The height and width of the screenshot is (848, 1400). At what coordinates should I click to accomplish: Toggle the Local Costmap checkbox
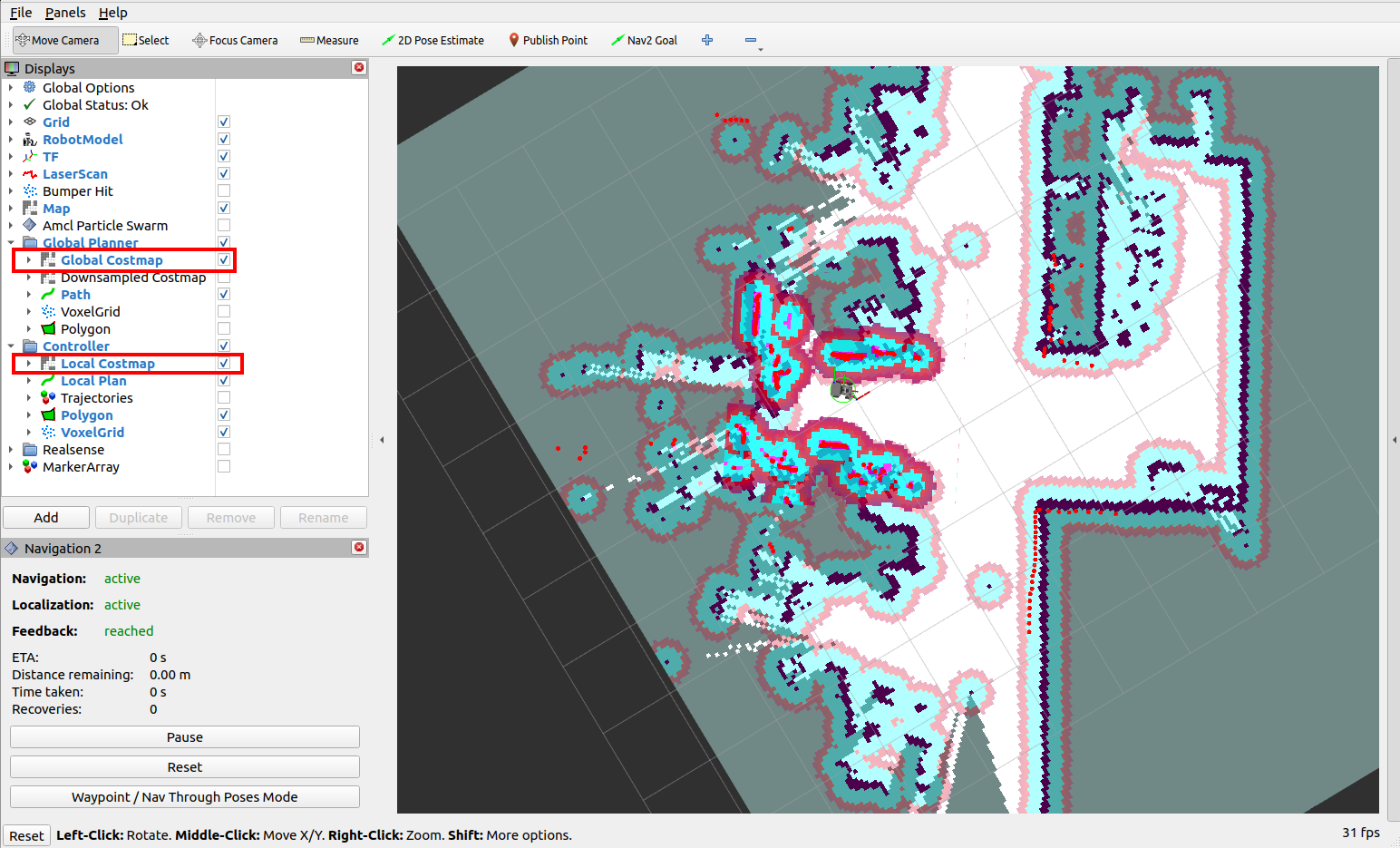click(224, 364)
